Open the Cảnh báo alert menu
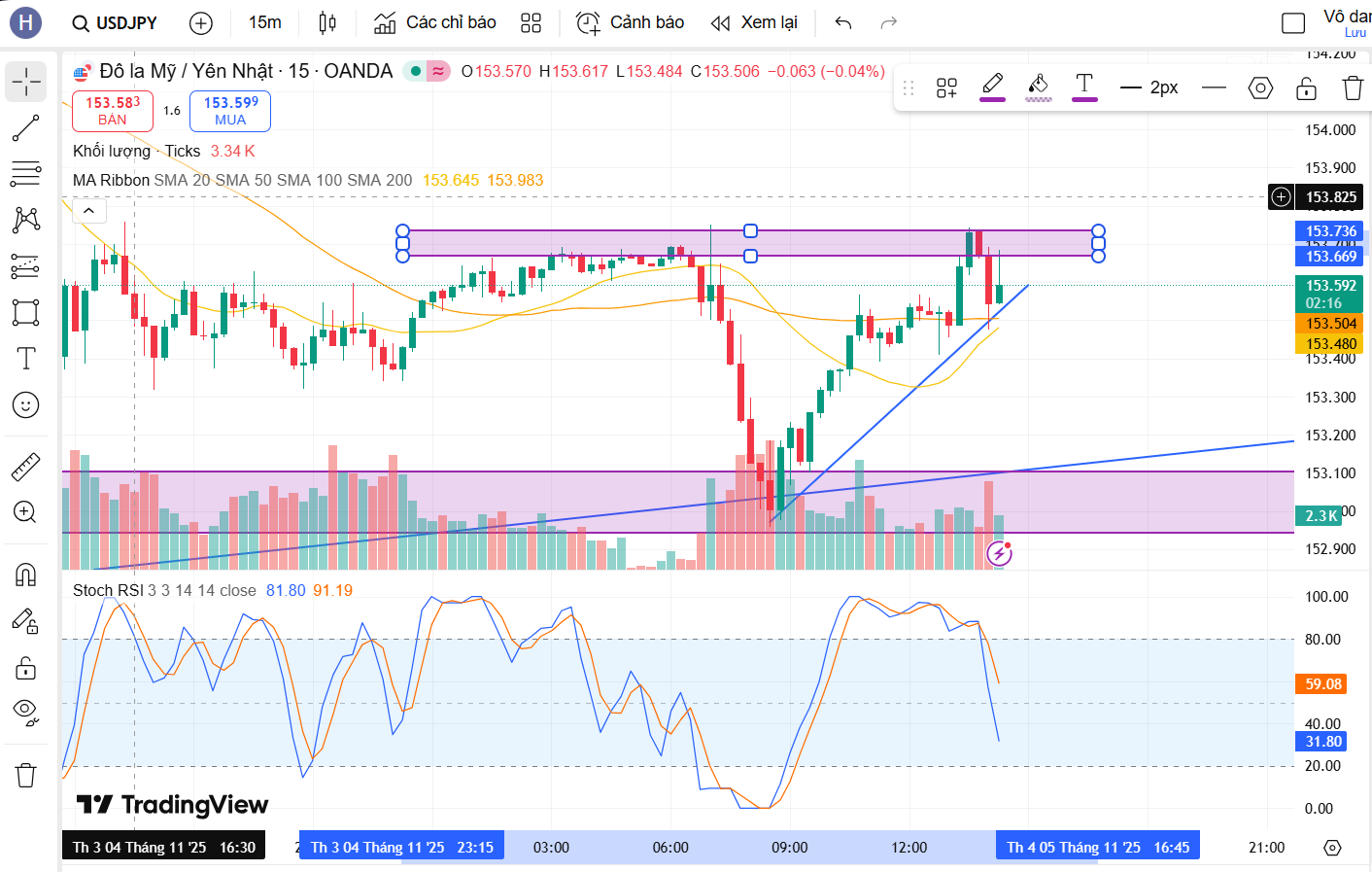The image size is (1372, 872). [630, 22]
